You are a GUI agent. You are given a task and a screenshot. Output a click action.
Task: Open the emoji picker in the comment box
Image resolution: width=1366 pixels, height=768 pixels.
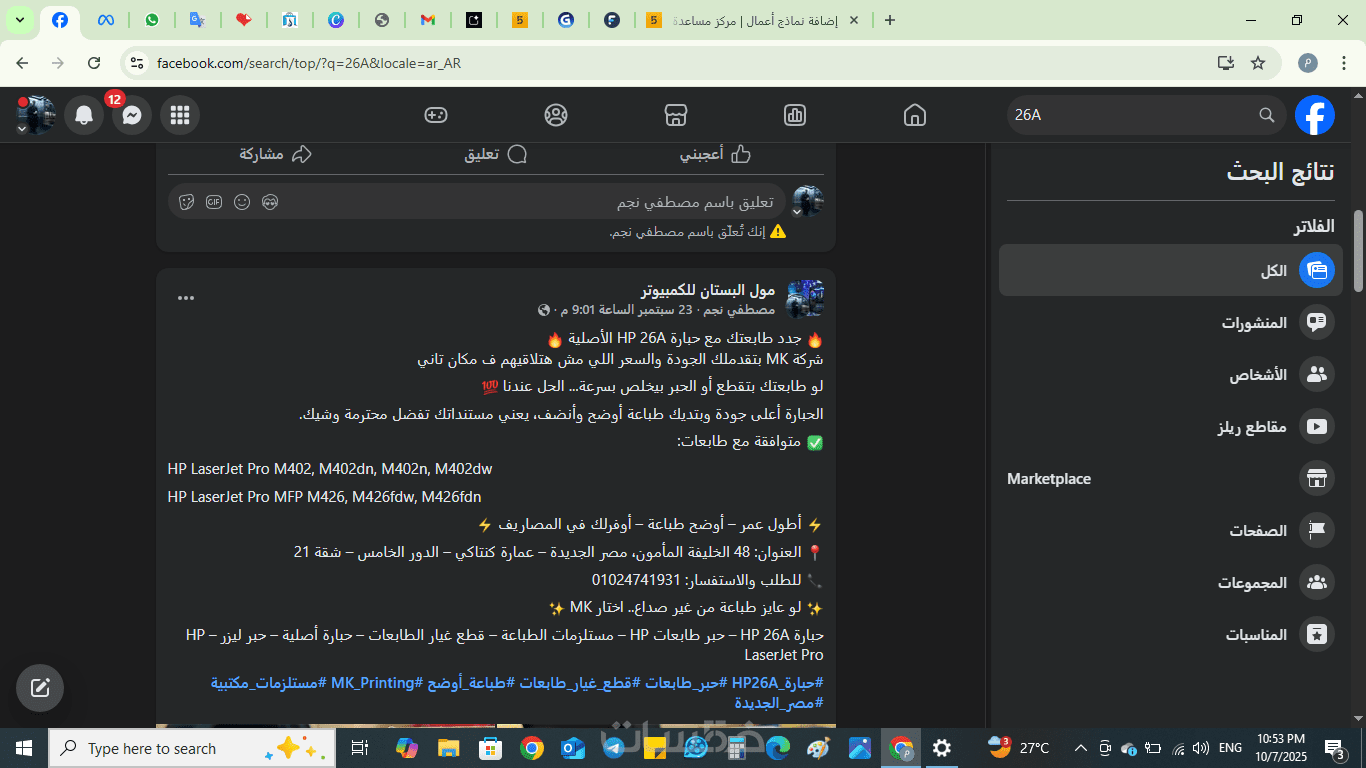pyautogui.click(x=242, y=202)
